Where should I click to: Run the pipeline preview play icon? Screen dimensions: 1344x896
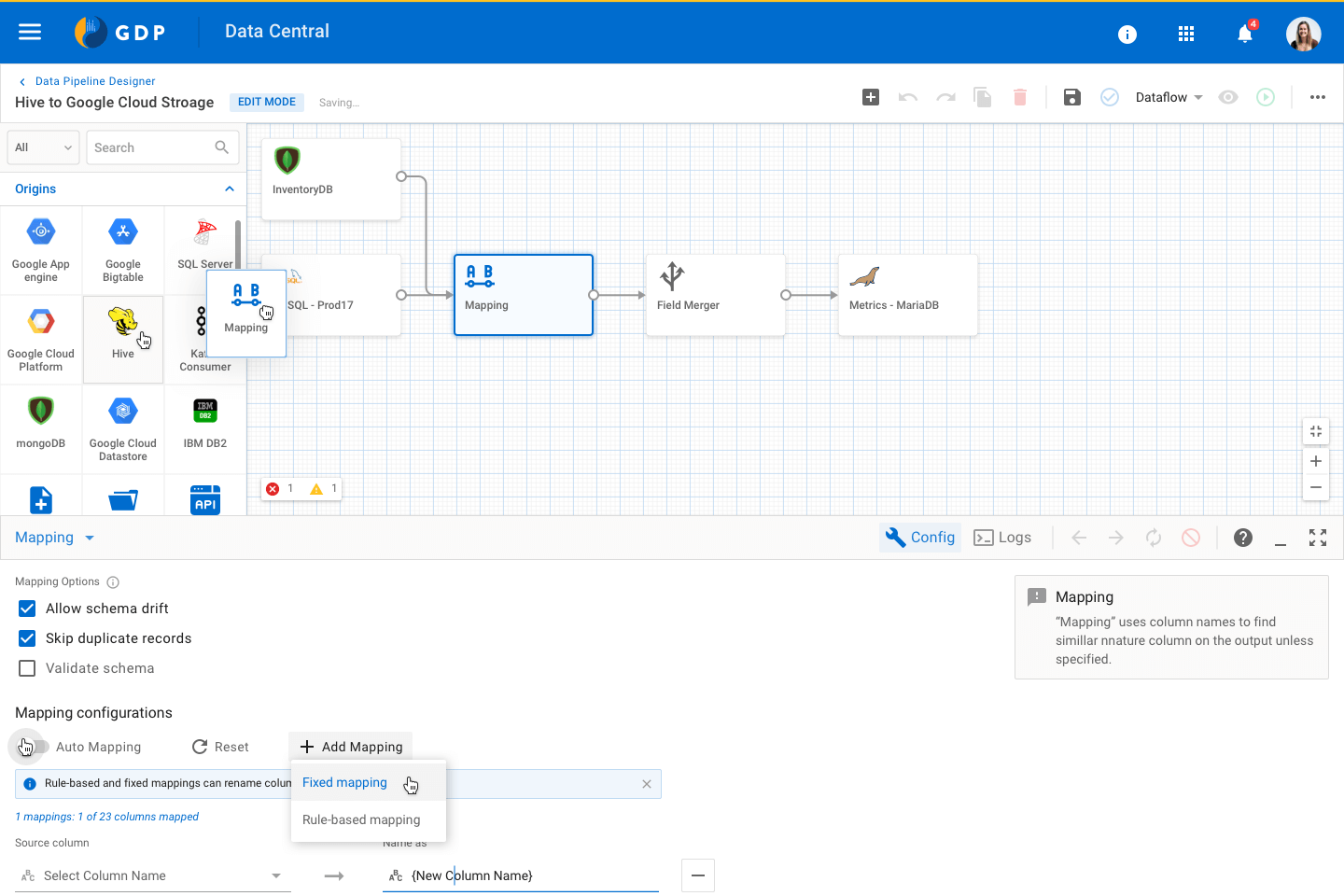point(1266,96)
